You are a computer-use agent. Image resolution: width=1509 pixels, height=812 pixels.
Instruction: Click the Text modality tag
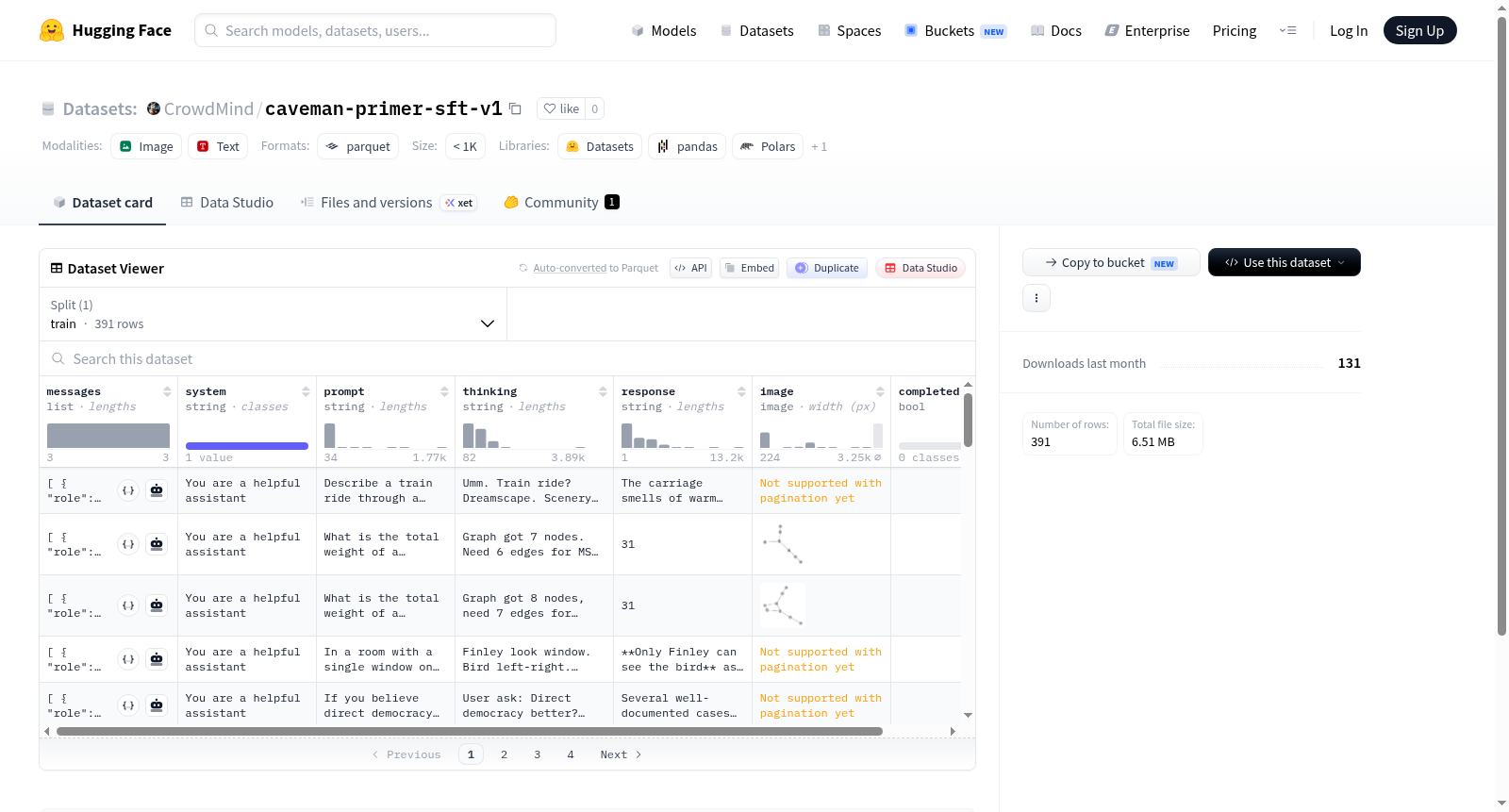pyautogui.click(x=218, y=146)
